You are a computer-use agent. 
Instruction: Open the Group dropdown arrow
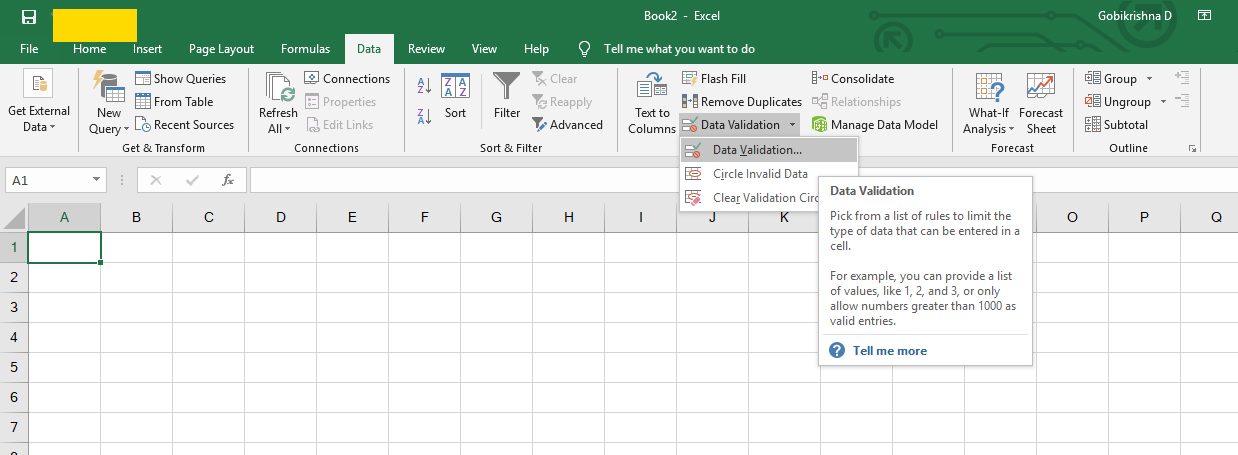tap(1149, 78)
